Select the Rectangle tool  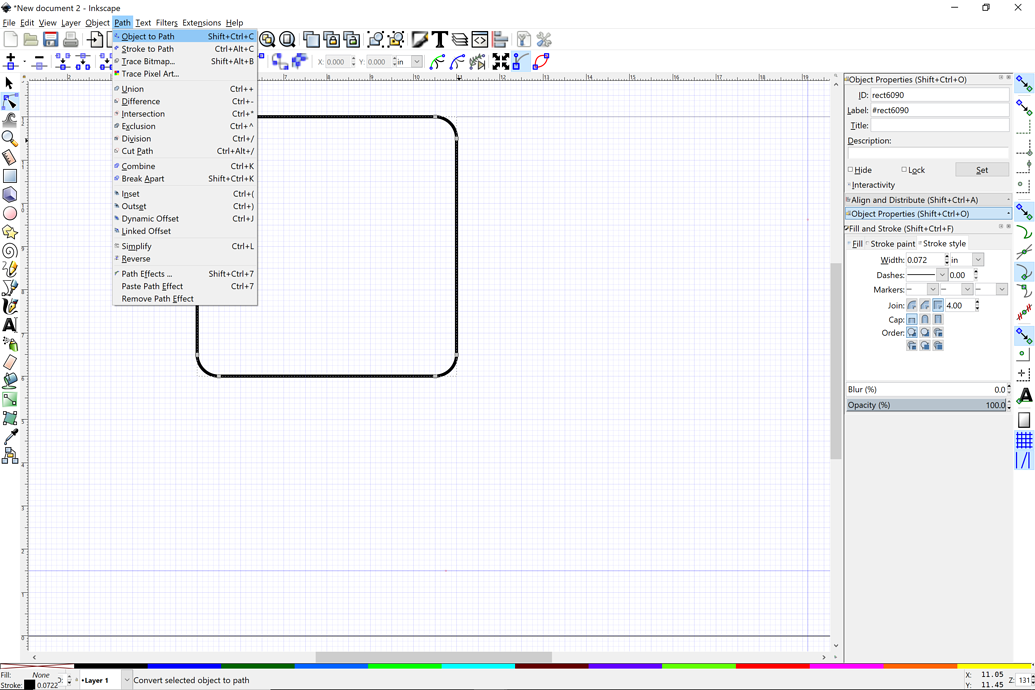tap(9, 176)
